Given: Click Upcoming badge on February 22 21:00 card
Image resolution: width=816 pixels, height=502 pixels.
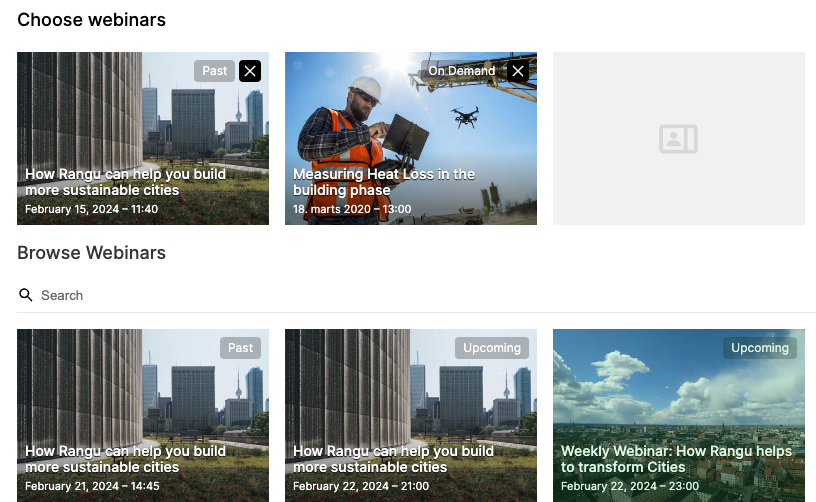Looking at the screenshot, I should (492, 348).
